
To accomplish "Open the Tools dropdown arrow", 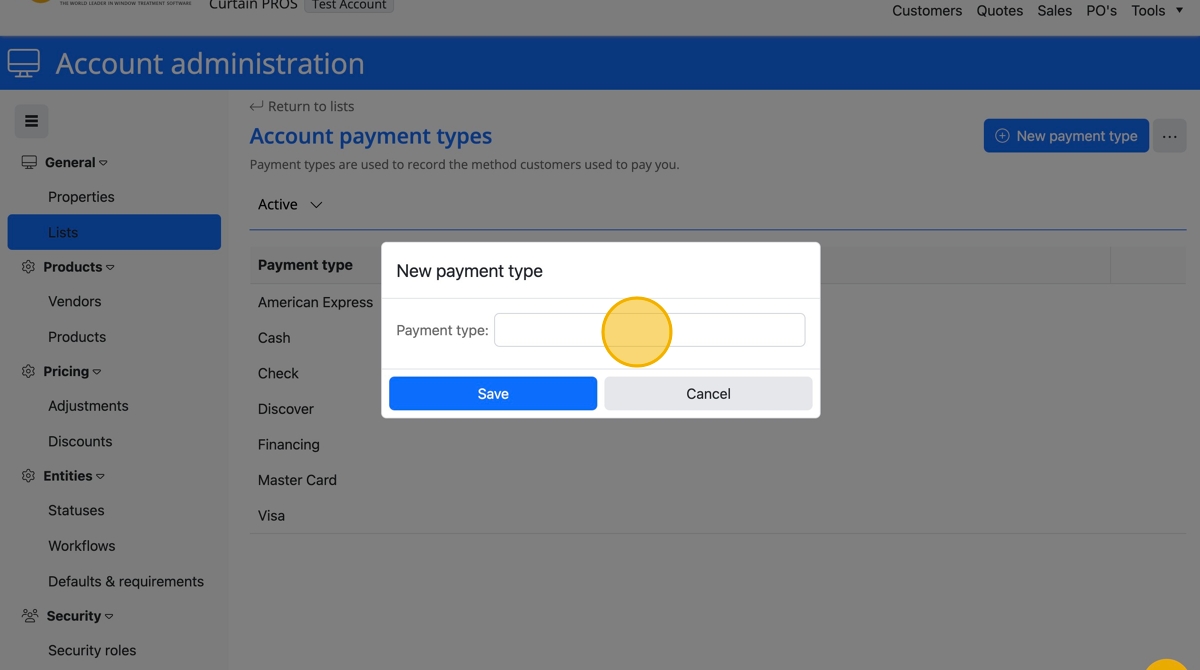I will pos(1179,10).
